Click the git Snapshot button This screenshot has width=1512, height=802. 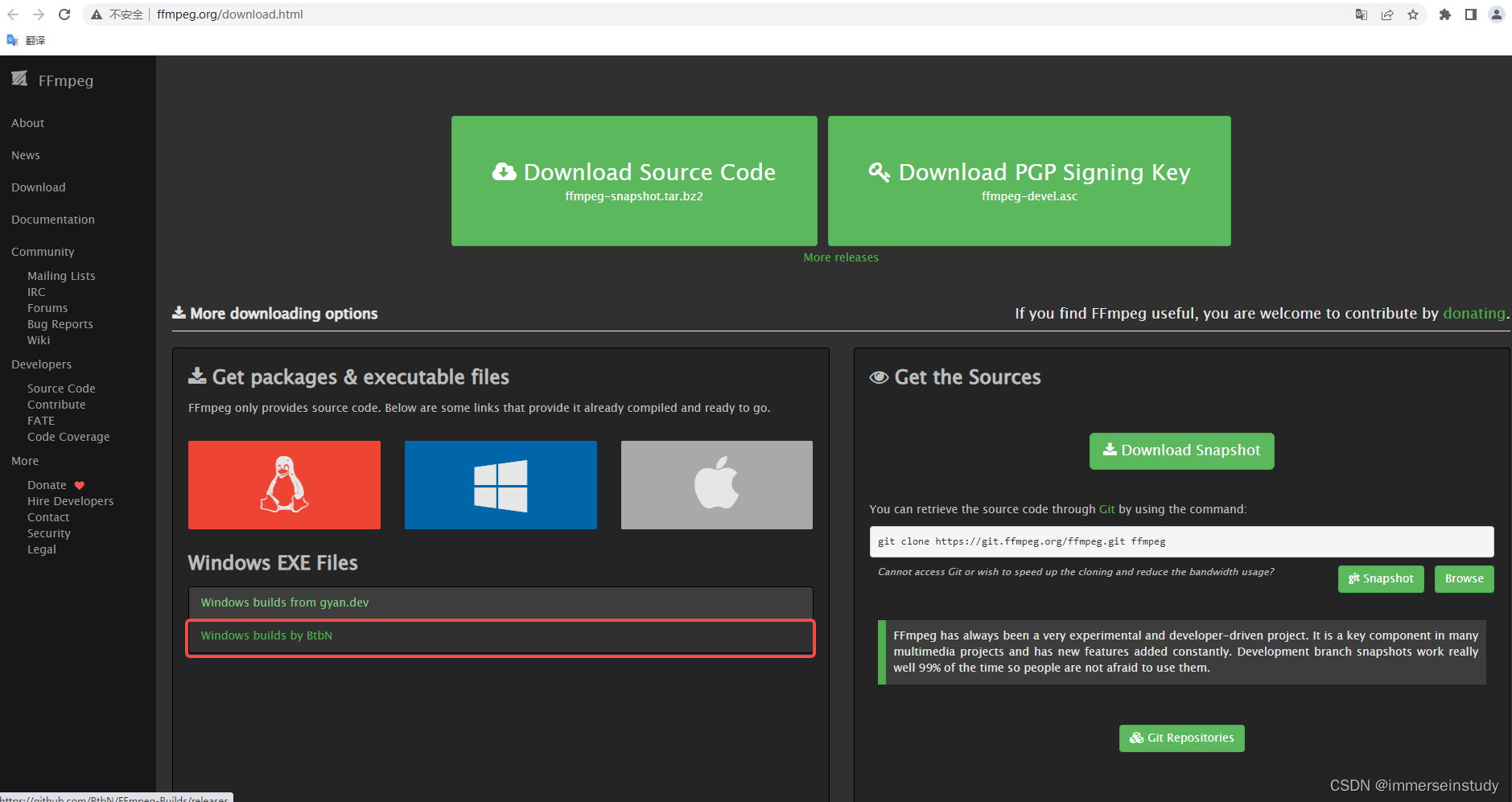1381,579
